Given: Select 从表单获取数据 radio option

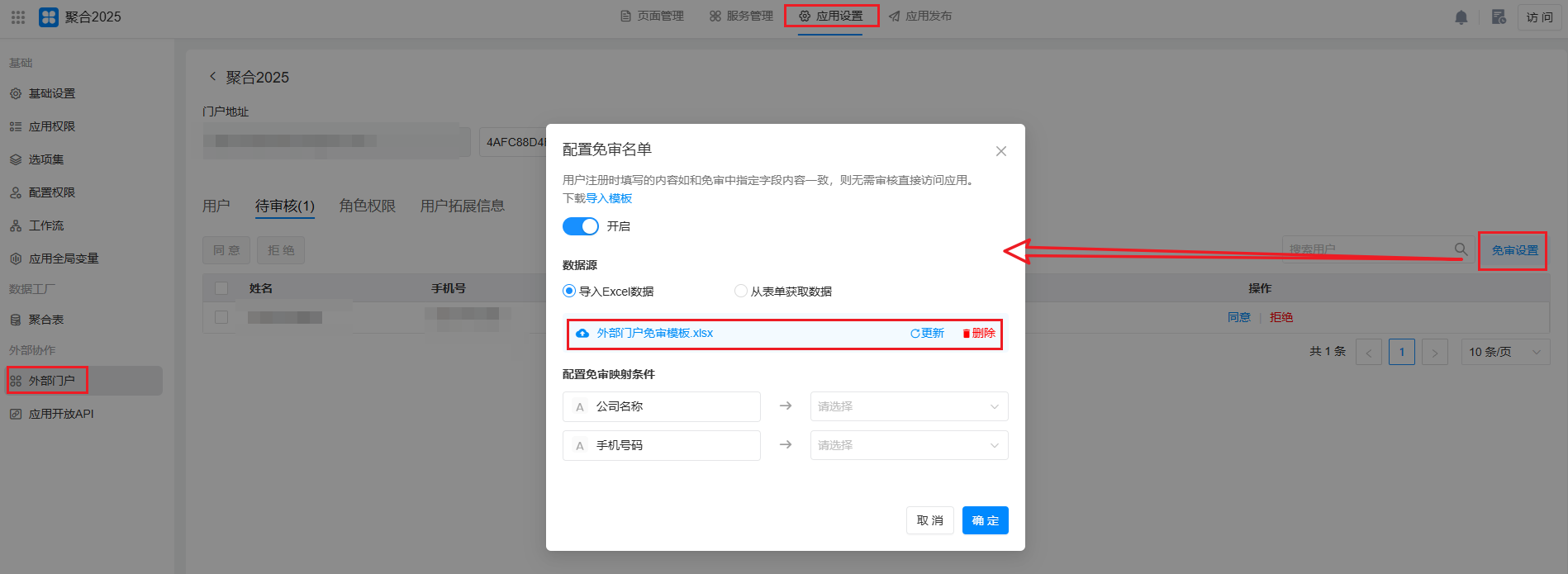Looking at the screenshot, I should pyautogui.click(x=741, y=291).
